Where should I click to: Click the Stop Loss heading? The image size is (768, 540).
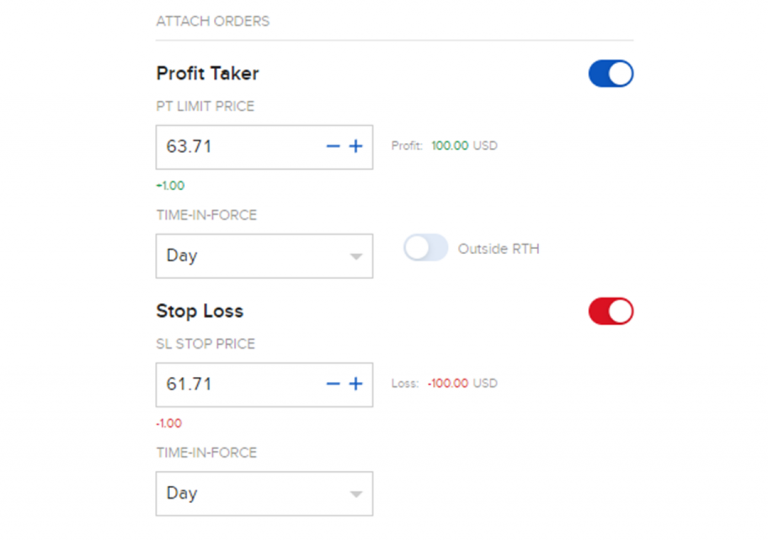(200, 311)
